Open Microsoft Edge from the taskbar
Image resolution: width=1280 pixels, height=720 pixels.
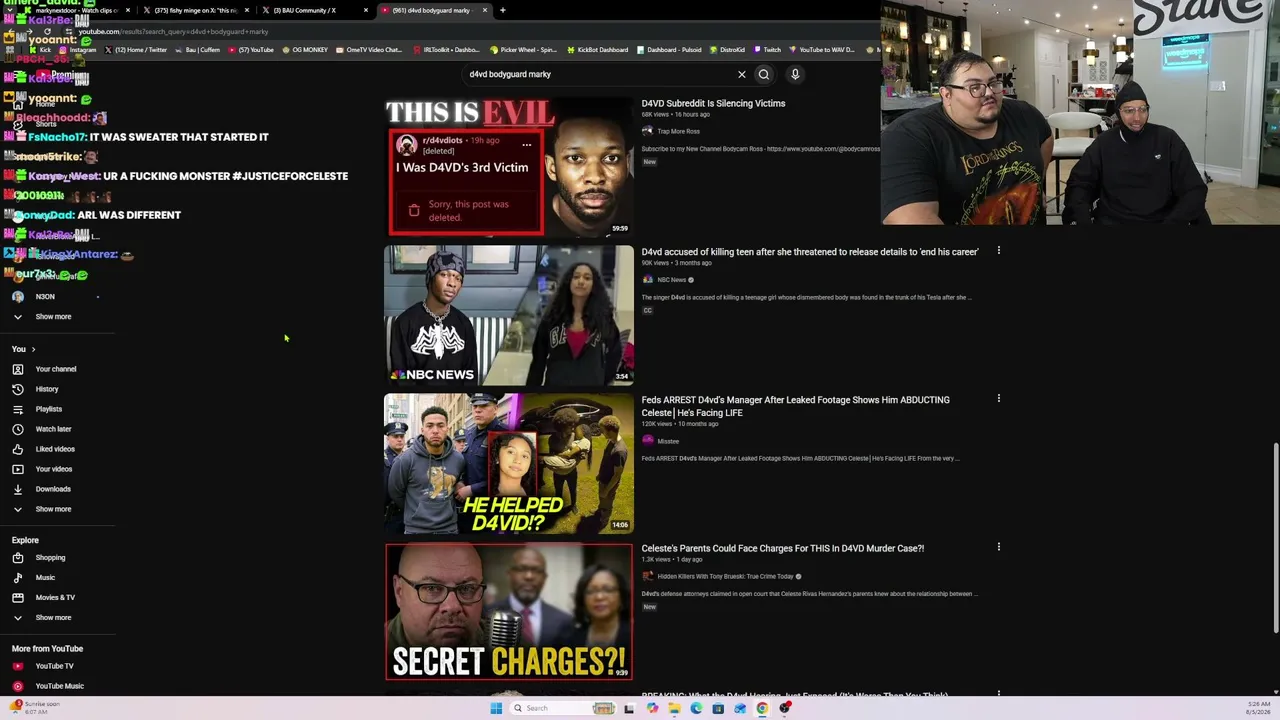point(696,708)
